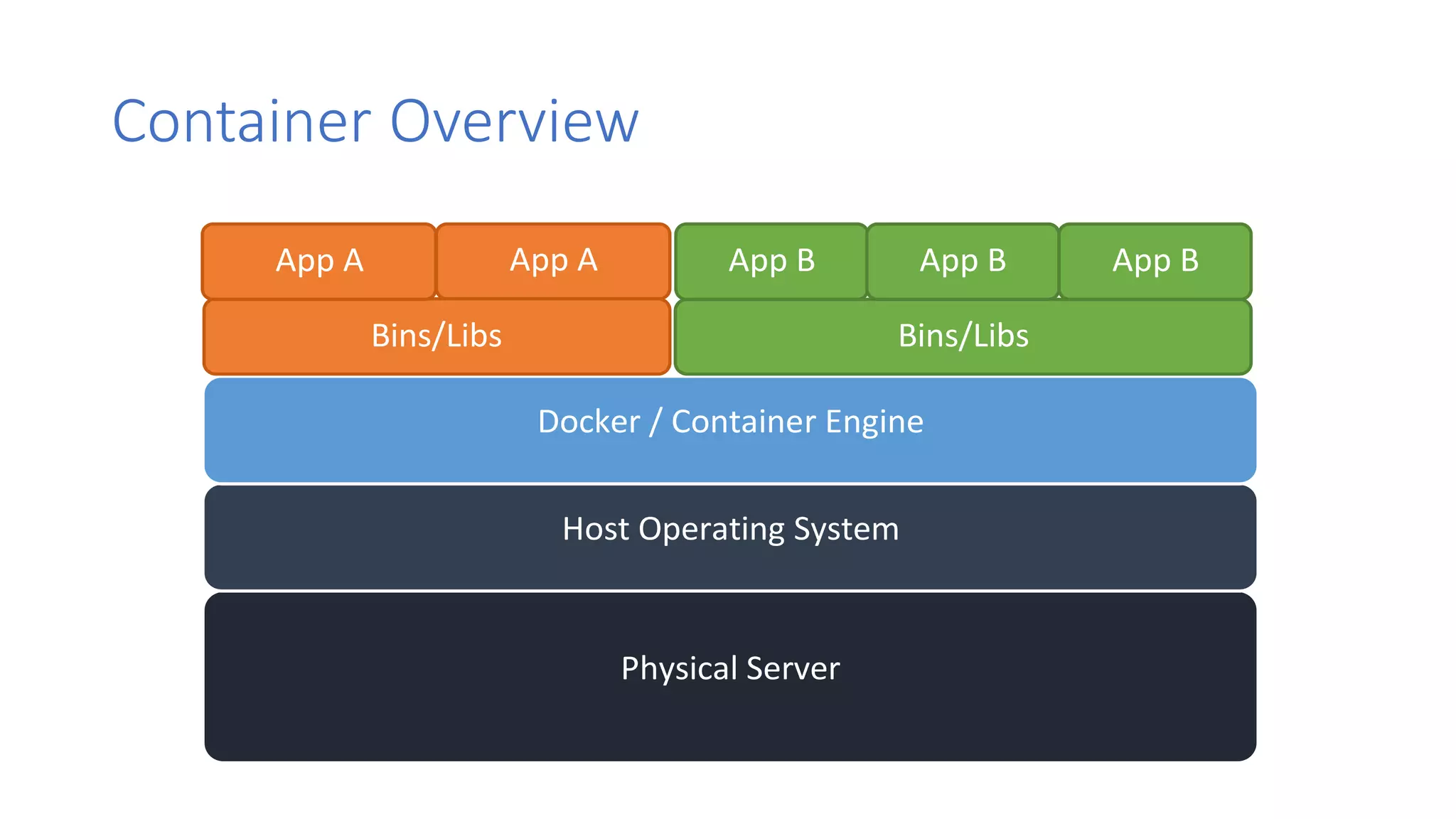Click the word Overview in slide title
This screenshot has height=819, width=1456.
point(515,122)
